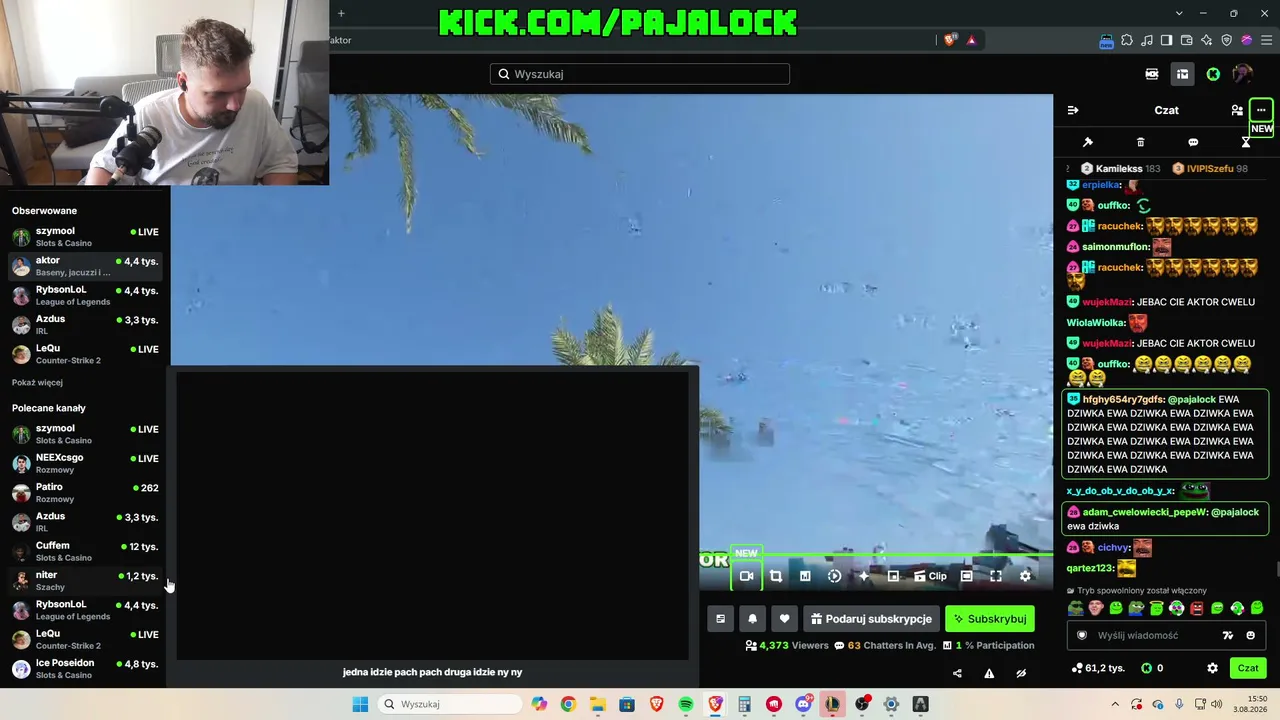Screen dimensions: 1280x720
Task: Click the Kick search box Wyszukaj
Action: [640, 74]
